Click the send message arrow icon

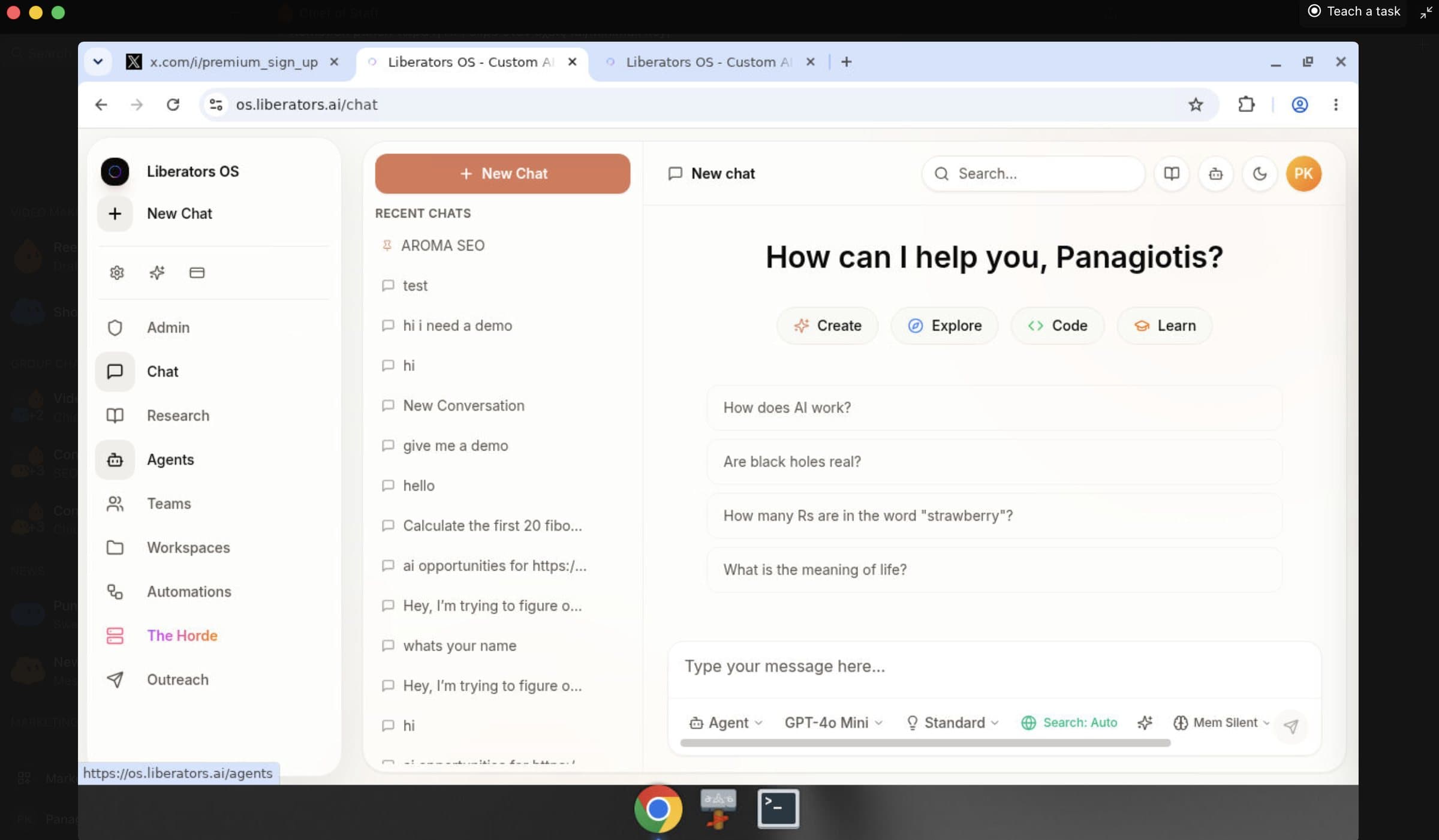[x=1291, y=726]
